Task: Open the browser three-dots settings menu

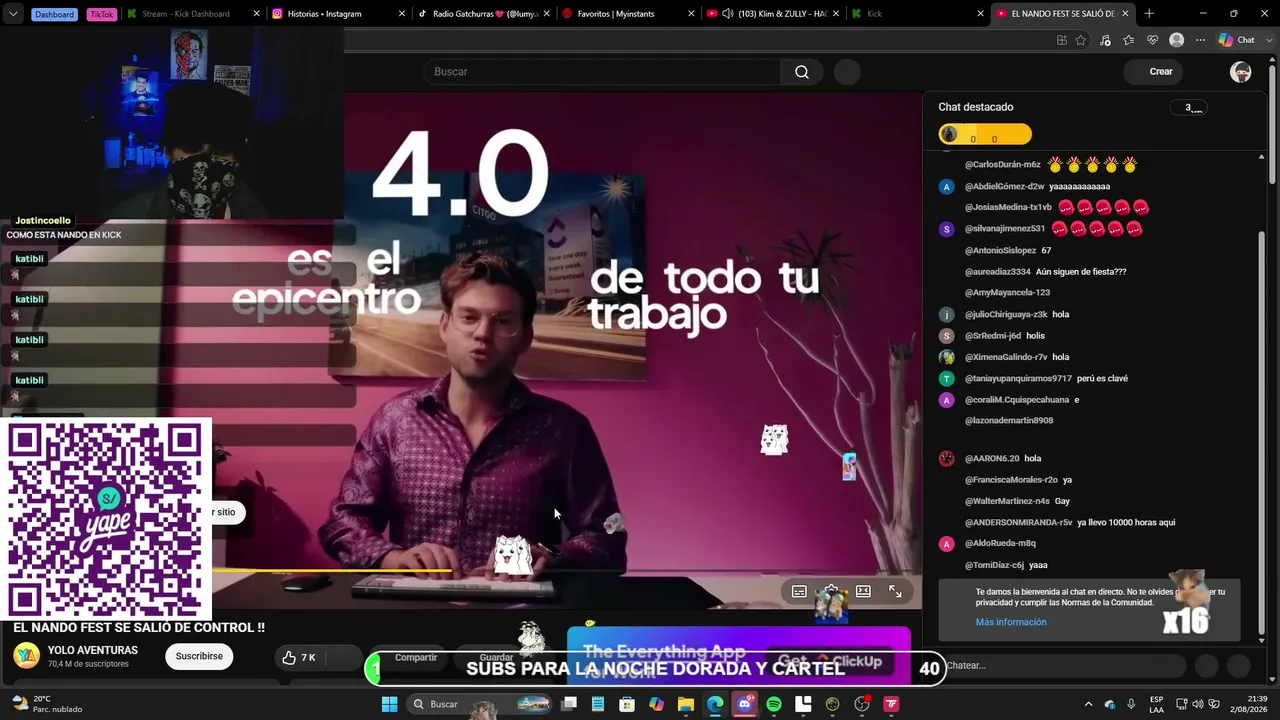Action: (1201, 40)
